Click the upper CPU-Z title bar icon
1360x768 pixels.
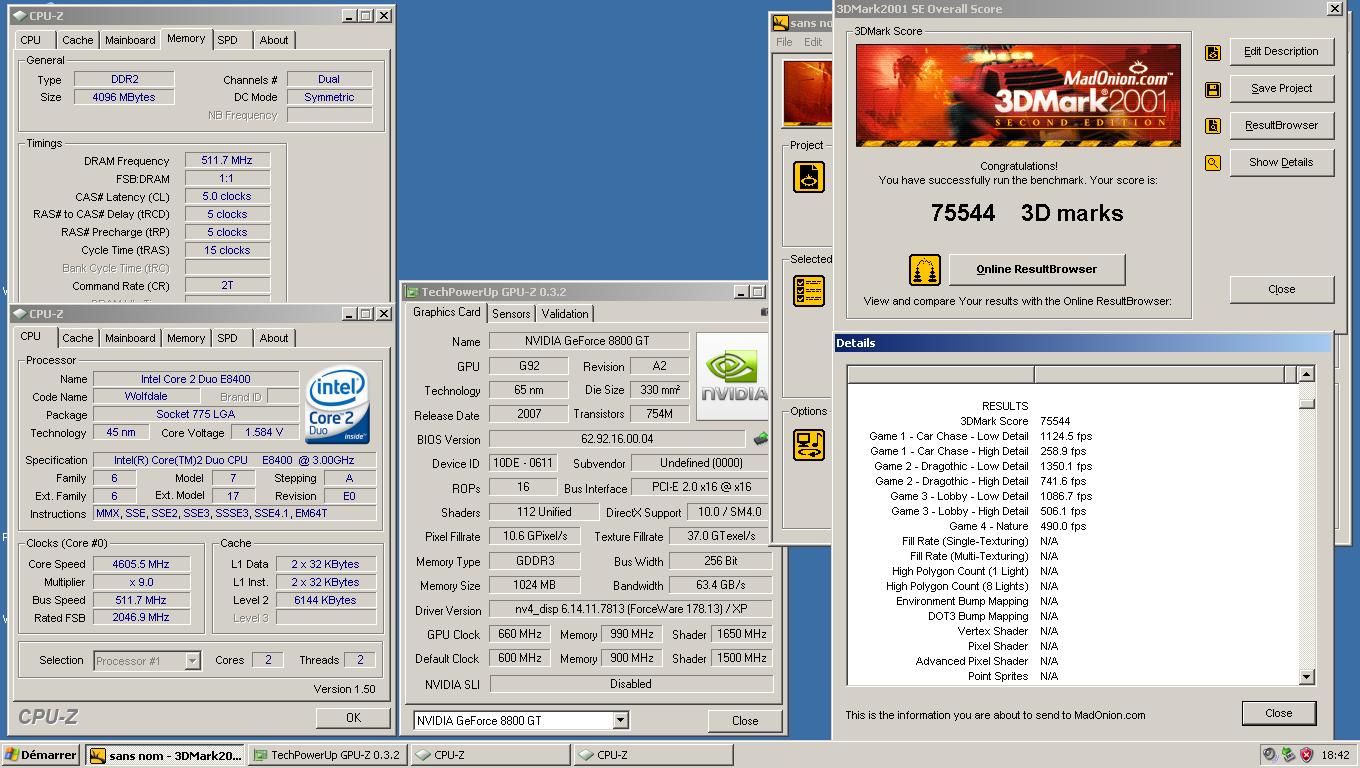pyautogui.click(x=20, y=16)
